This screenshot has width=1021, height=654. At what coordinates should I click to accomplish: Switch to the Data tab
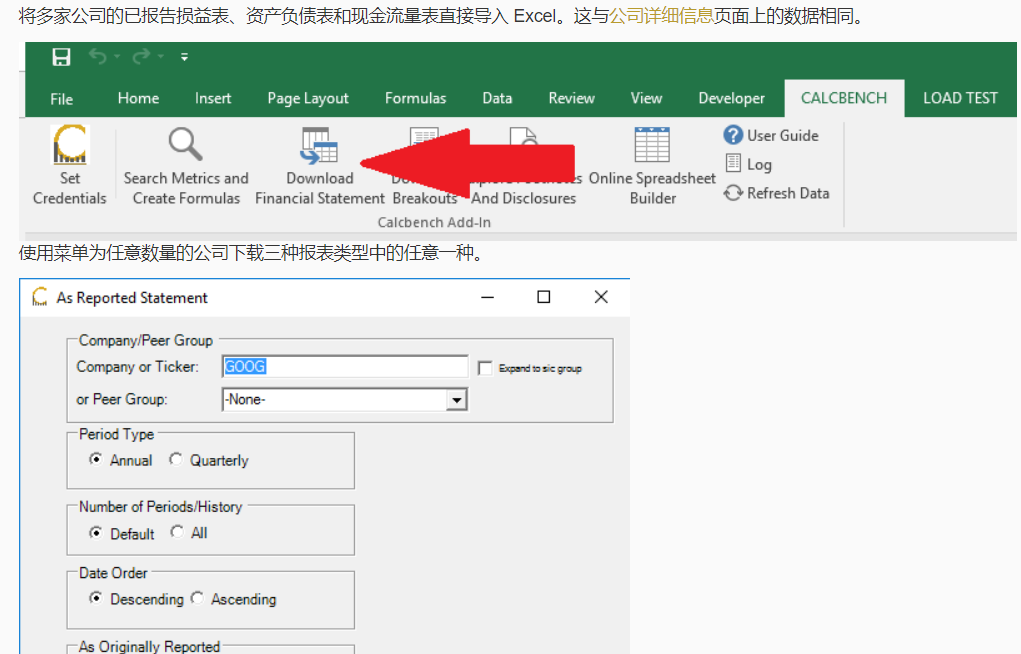[x=497, y=98]
